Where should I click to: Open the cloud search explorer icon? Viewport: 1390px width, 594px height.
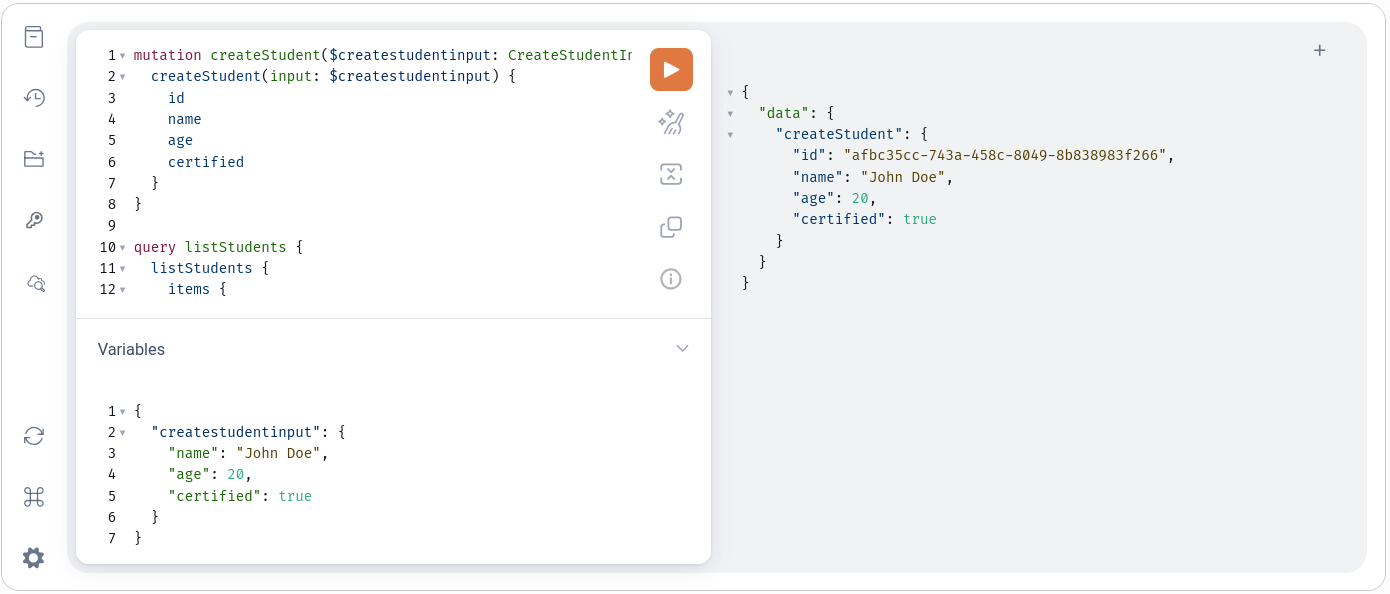point(35,283)
